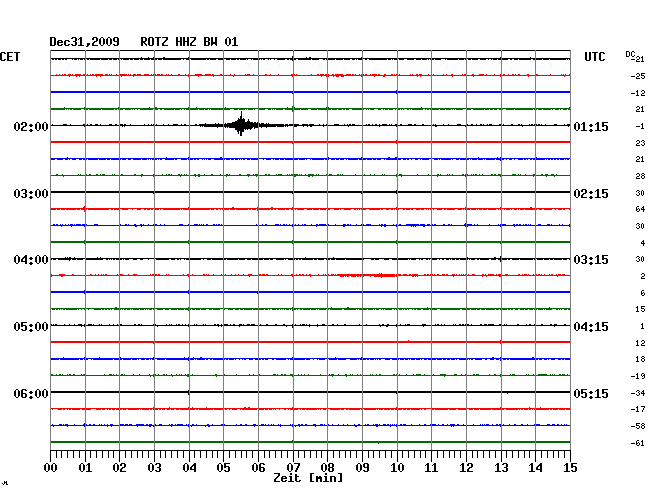Select the DC value -25
Viewport: 650px width, 494px height.
638,76
